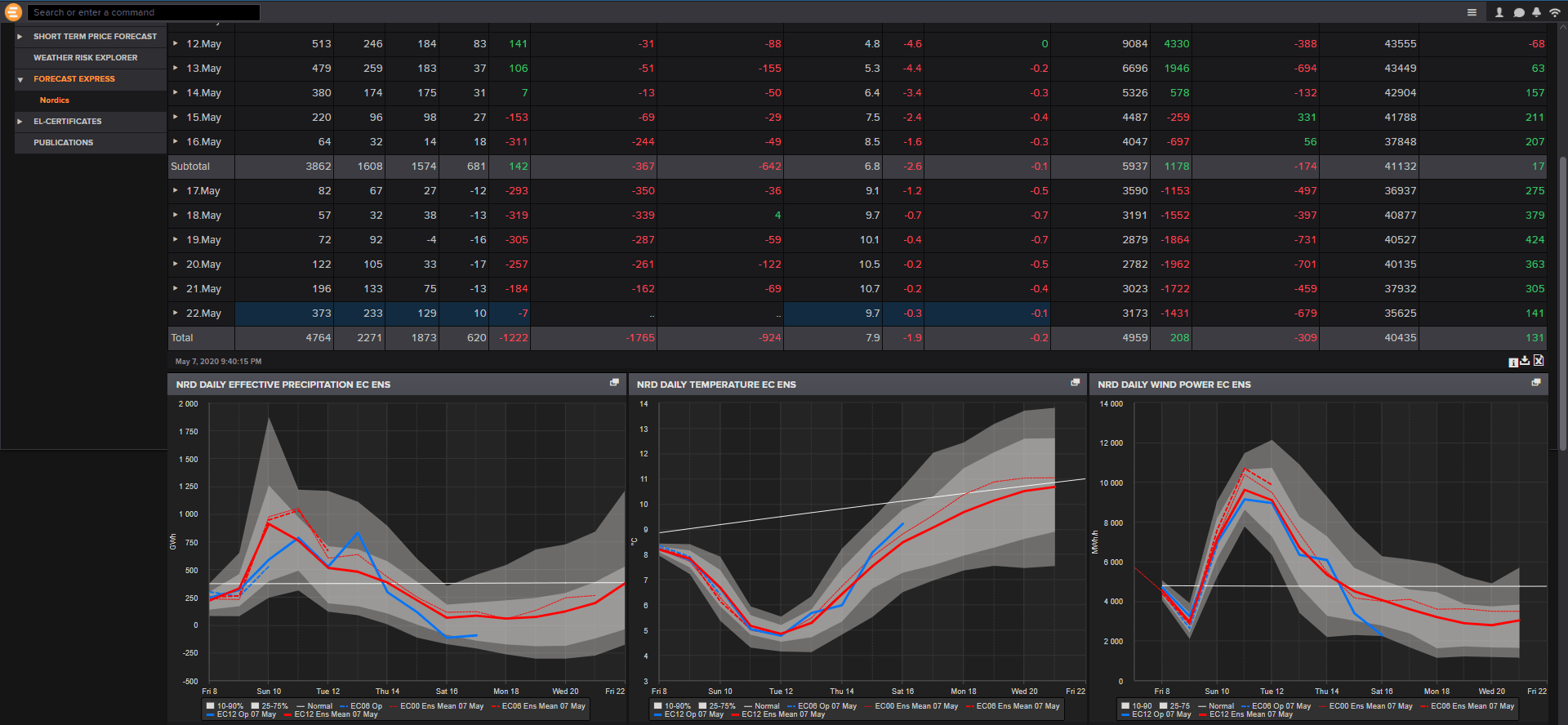Open Weather Risk Explorer
Screen dimensions: 1568x725
[x=85, y=58]
